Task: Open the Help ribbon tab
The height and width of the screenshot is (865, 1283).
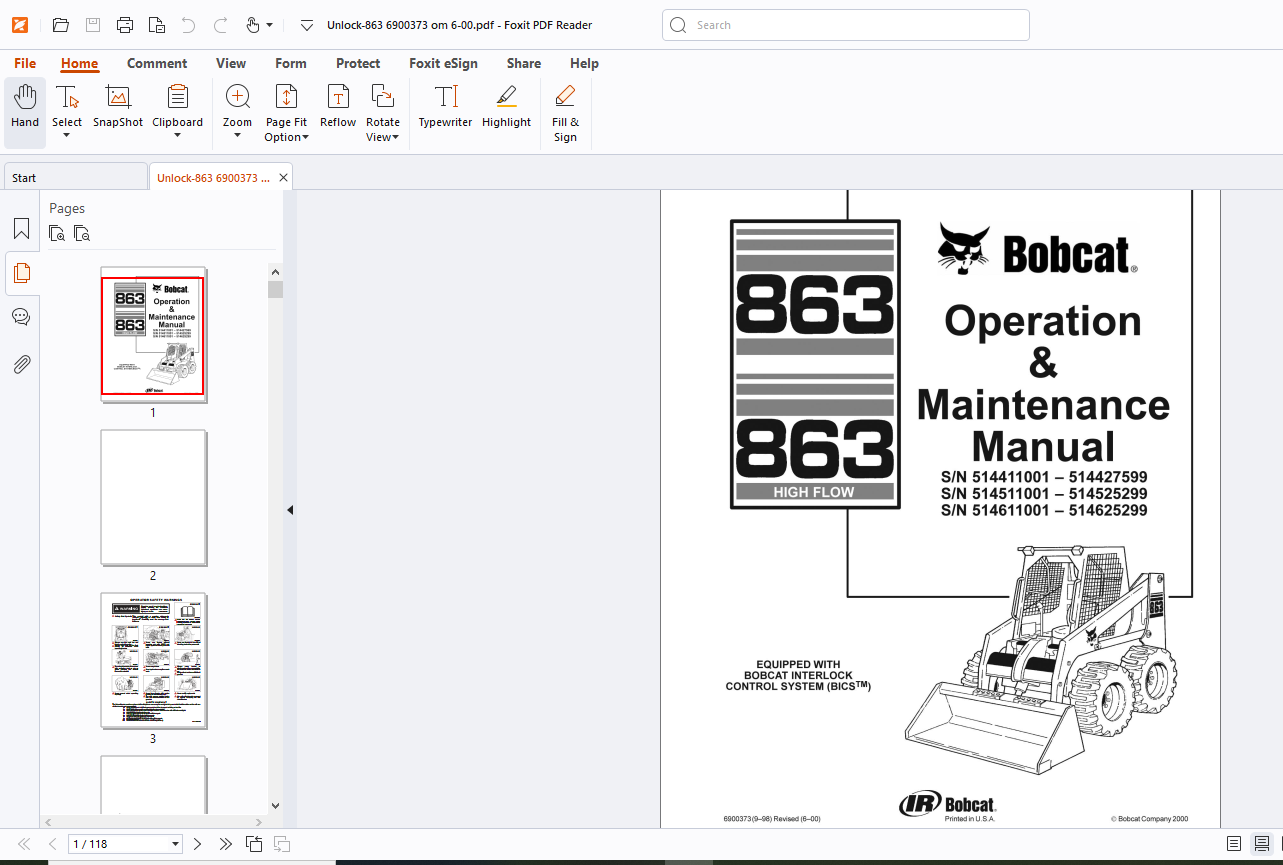Action: tap(584, 63)
